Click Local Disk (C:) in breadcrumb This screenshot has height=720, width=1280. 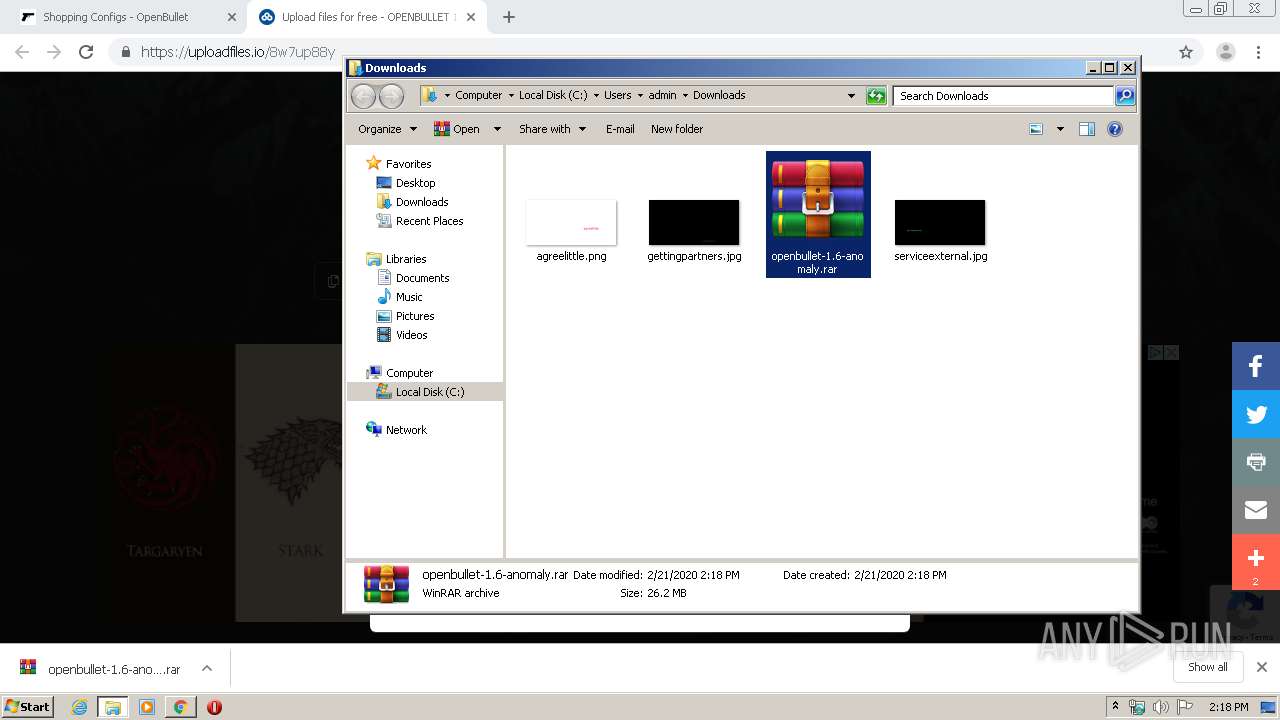(553, 95)
